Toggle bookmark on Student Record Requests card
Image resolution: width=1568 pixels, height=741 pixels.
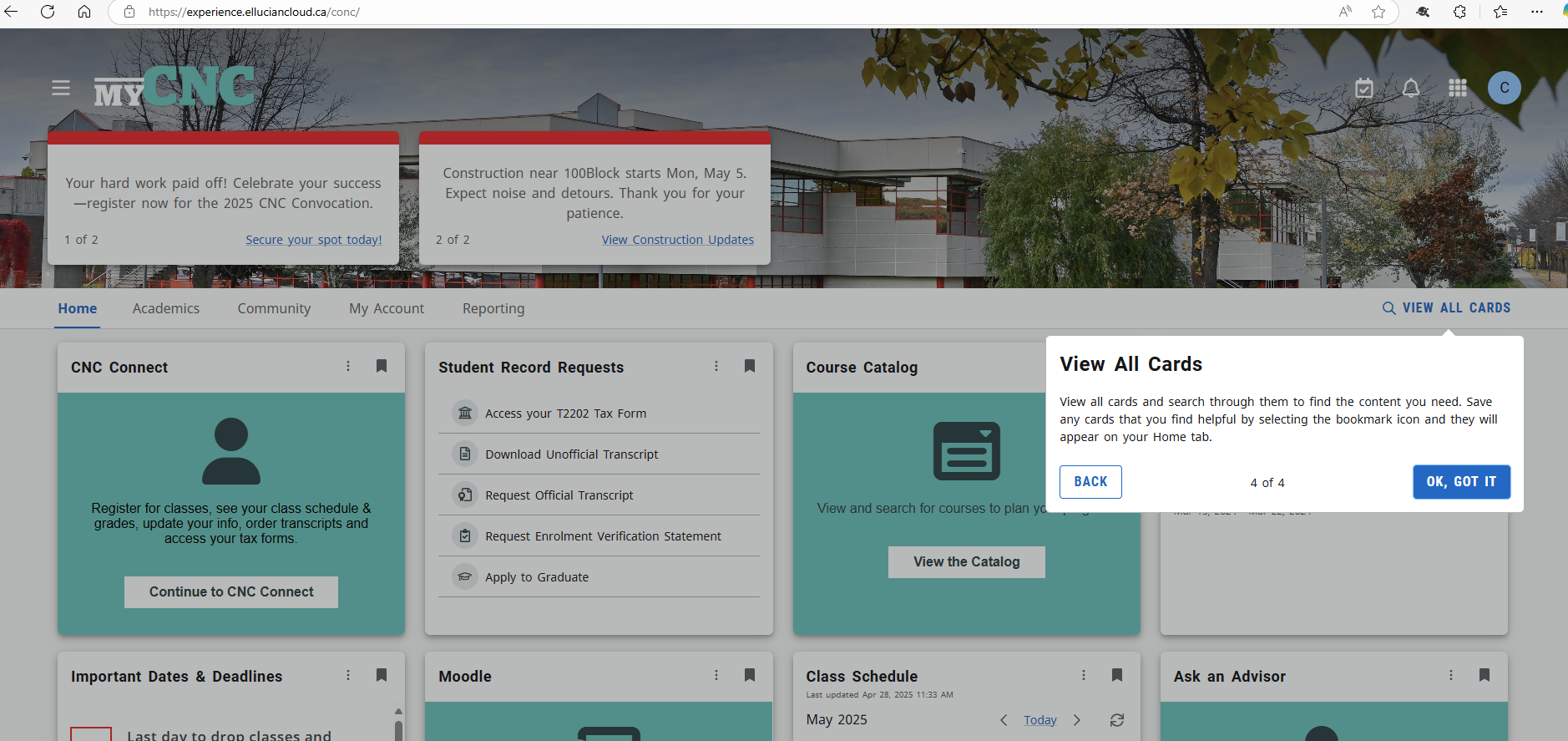(x=750, y=366)
